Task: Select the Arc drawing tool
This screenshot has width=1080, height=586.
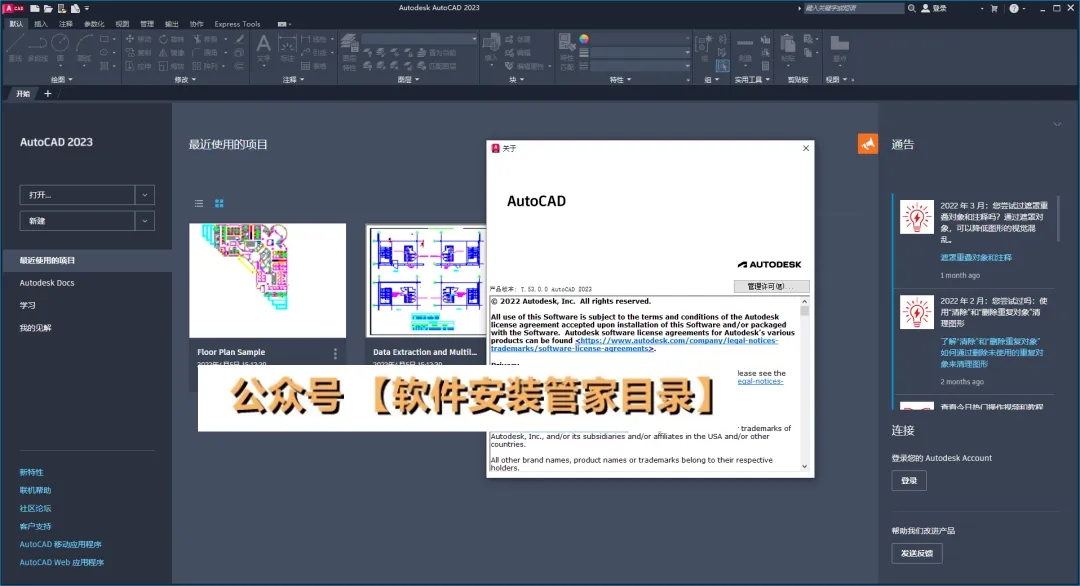Action: coord(84,48)
